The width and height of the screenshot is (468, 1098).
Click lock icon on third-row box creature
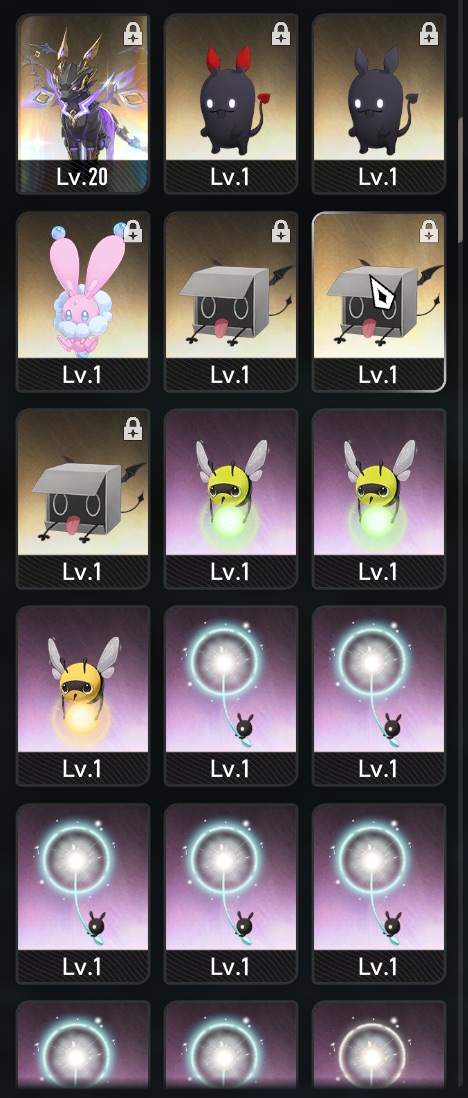[132, 429]
